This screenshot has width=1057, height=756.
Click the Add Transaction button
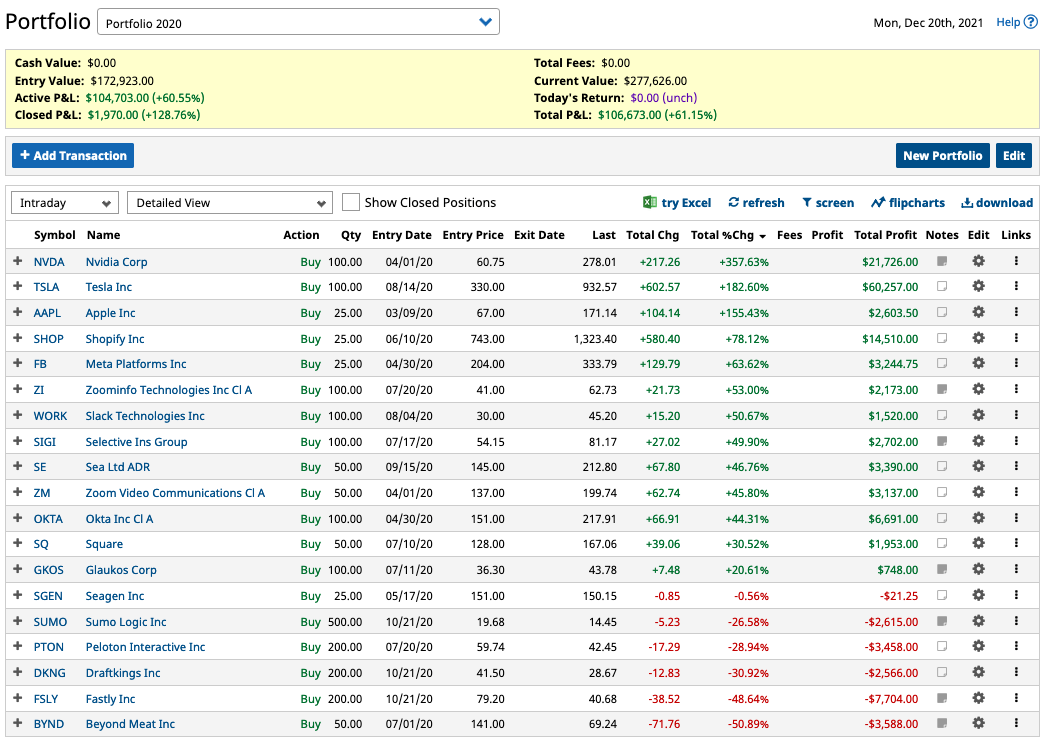pyautogui.click(x=73, y=155)
